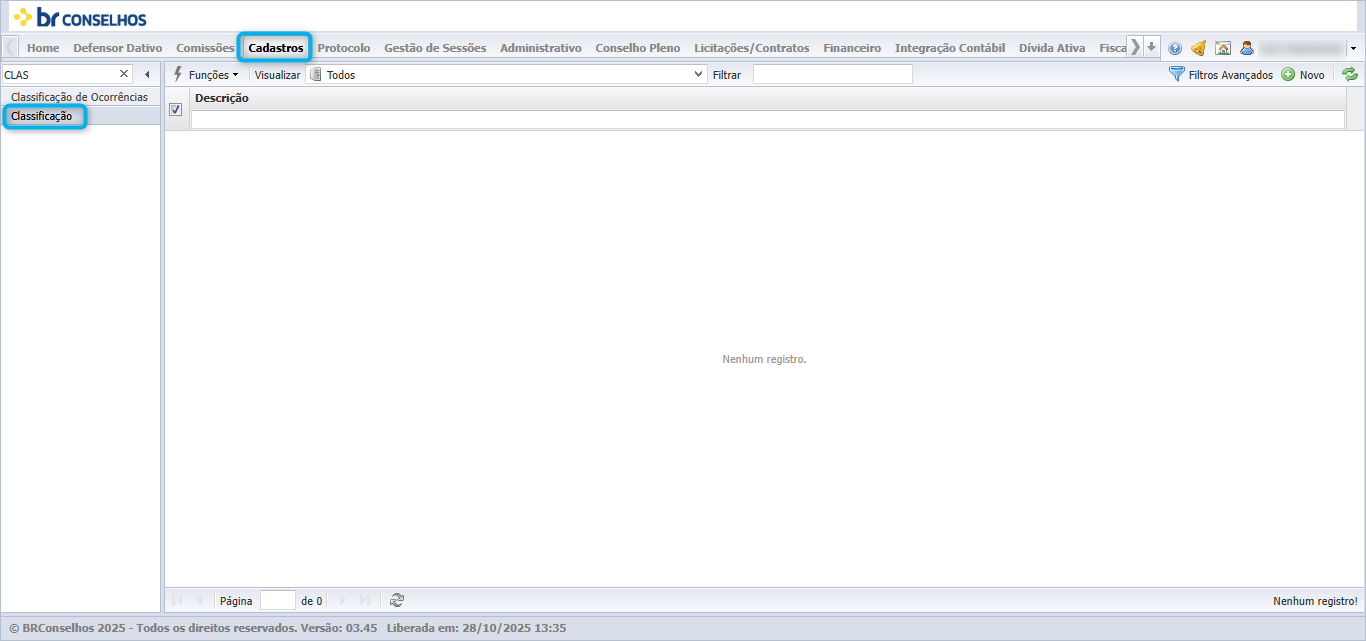This screenshot has height=641, width=1366.
Task: Go to previous page of records
Action: [199, 600]
